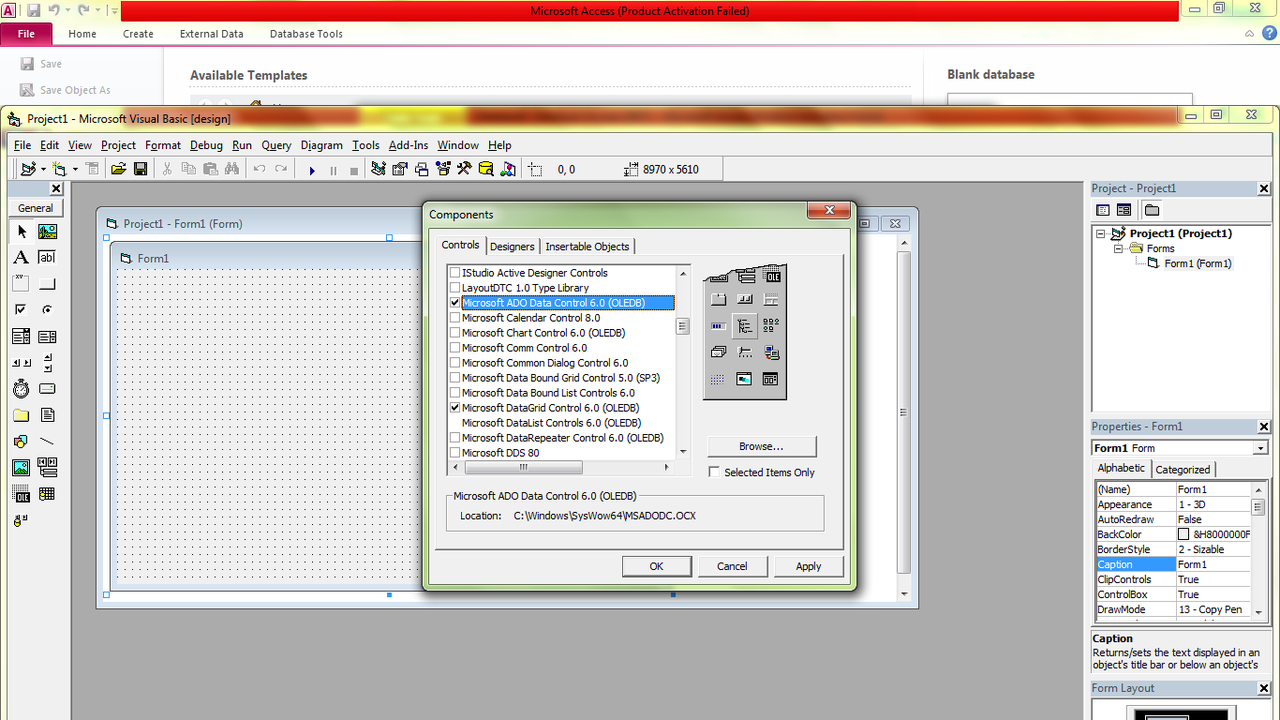The height and width of the screenshot is (720, 1280).
Task: Open Add Form dropdown arrow
Action: tap(75, 170)
